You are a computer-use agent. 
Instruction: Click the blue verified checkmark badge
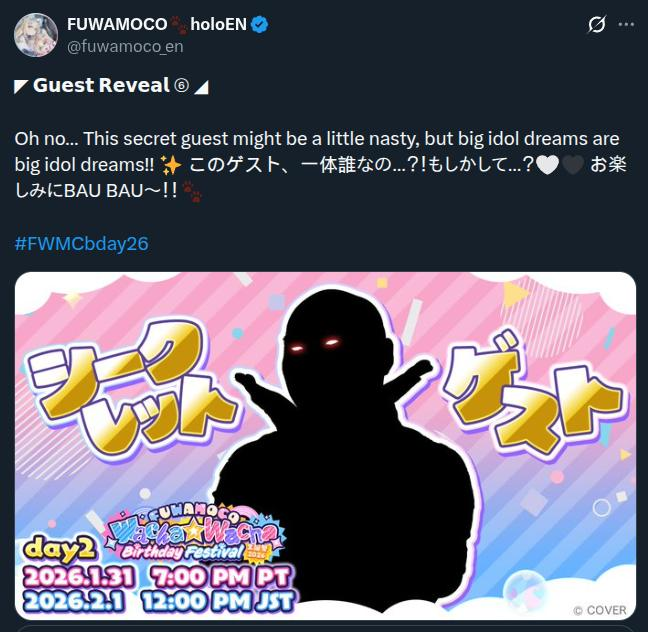pyautogui.click(x=260, y=25)
